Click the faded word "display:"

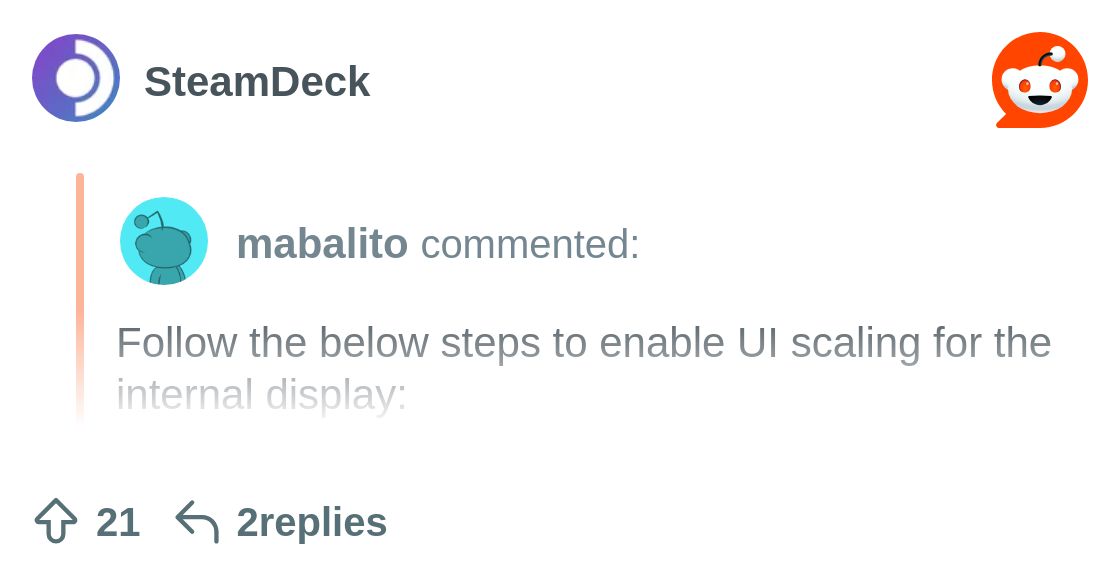336,395
